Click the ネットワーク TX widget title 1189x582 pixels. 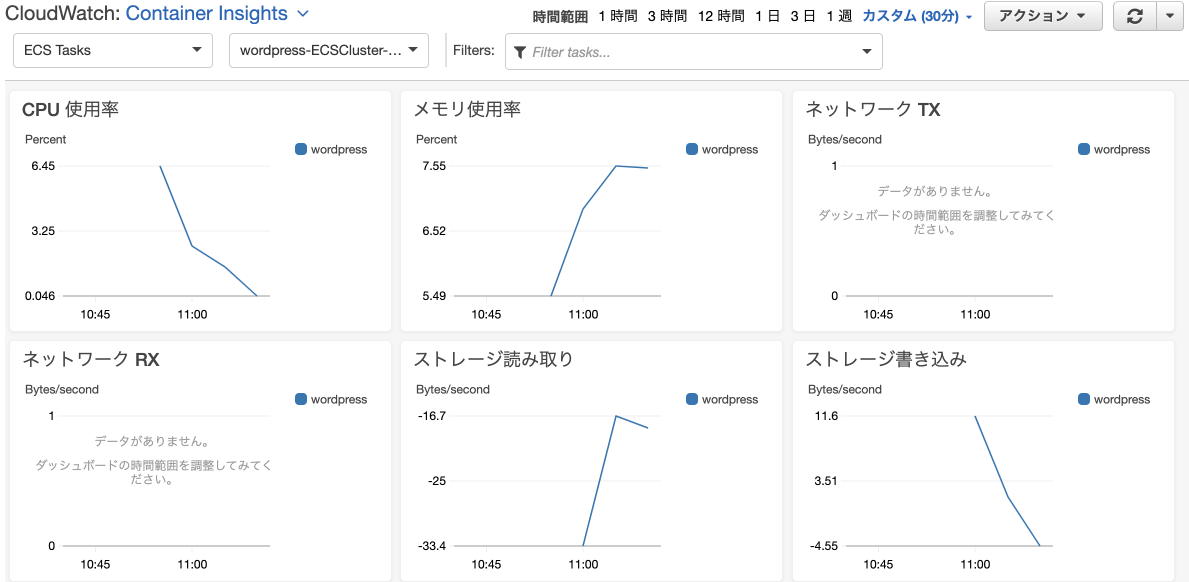[872, 110]
